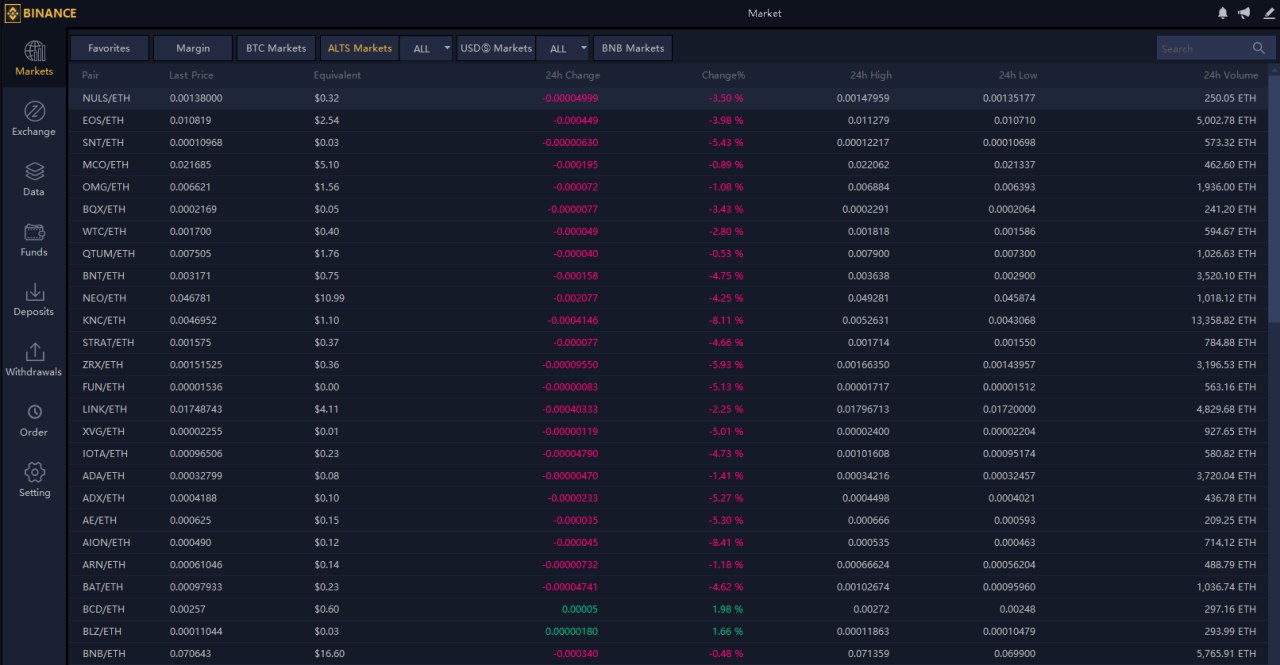Open USDⓈ Markets ALL dropdown arrow
This screenshot has height=665, width=1280.
tap(584, 48)
